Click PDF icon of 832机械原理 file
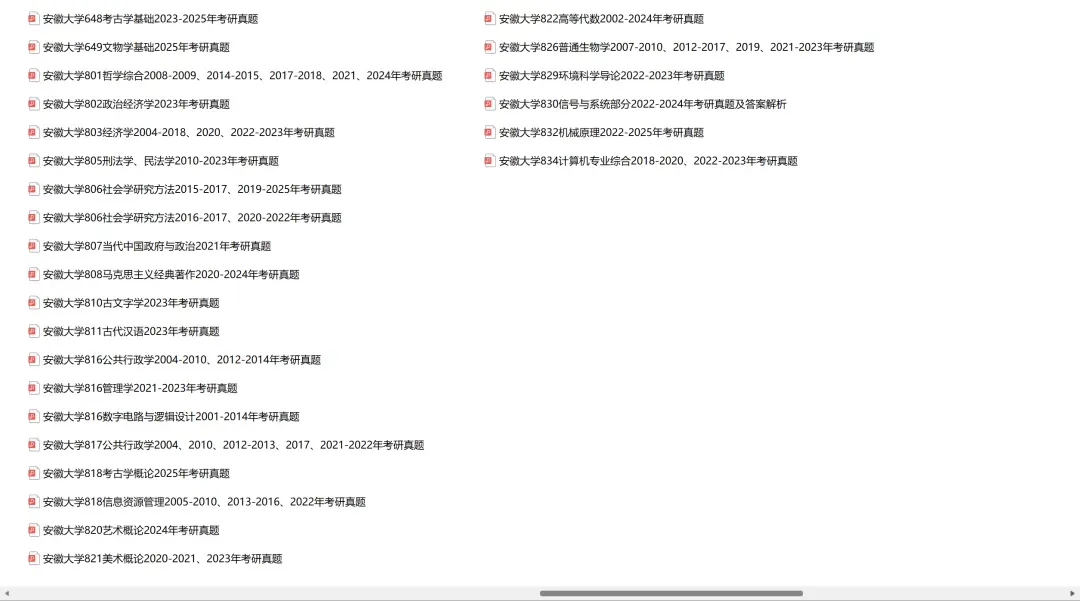The height and width of the screenshot is (601, 1080). [489, 132]
